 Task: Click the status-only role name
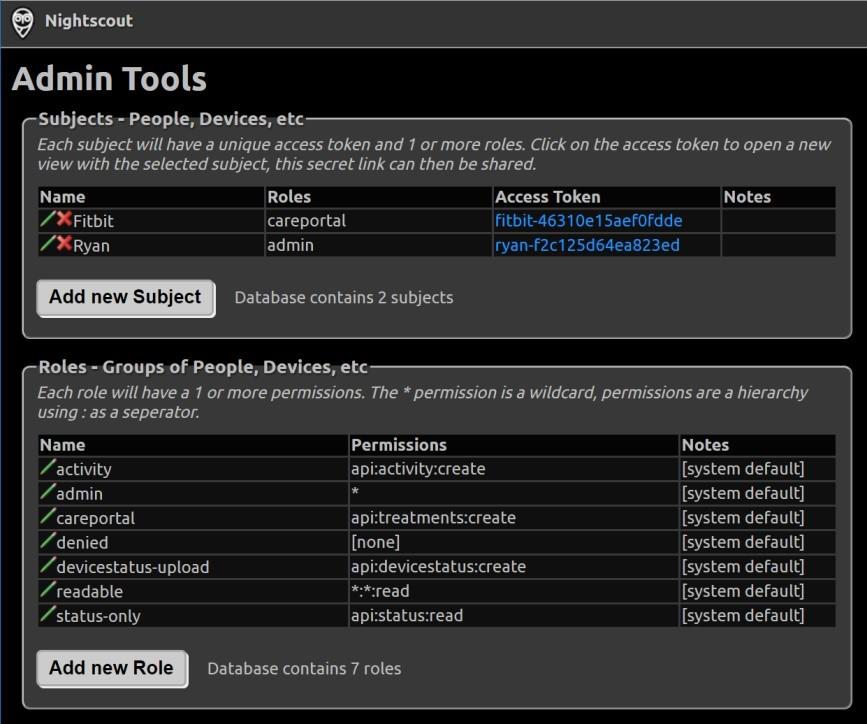pos(98,616)
